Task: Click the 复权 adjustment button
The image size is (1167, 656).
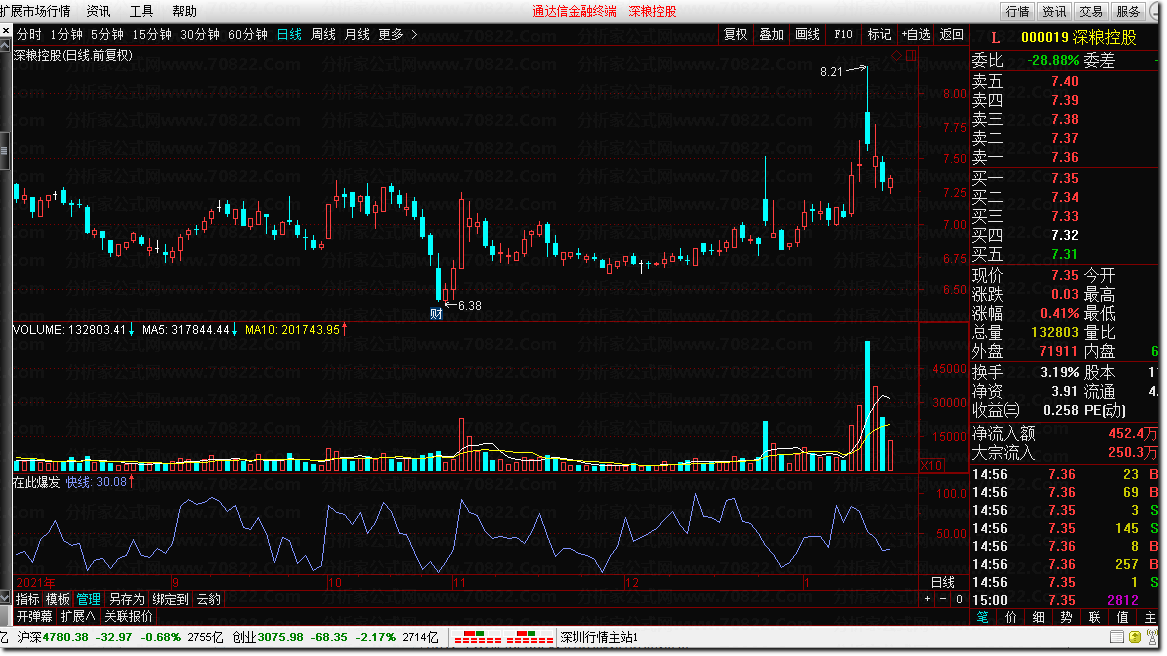Action: [735, 34]
